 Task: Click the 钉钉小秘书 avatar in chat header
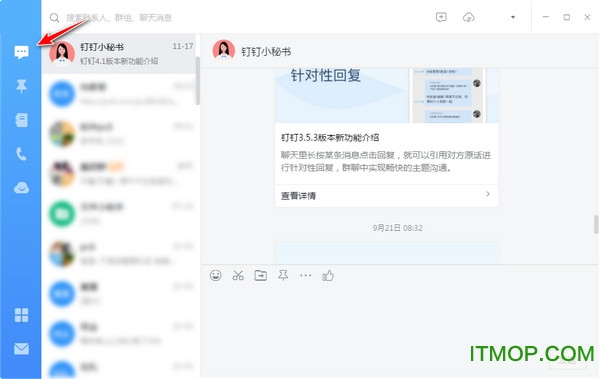[224, 51]
